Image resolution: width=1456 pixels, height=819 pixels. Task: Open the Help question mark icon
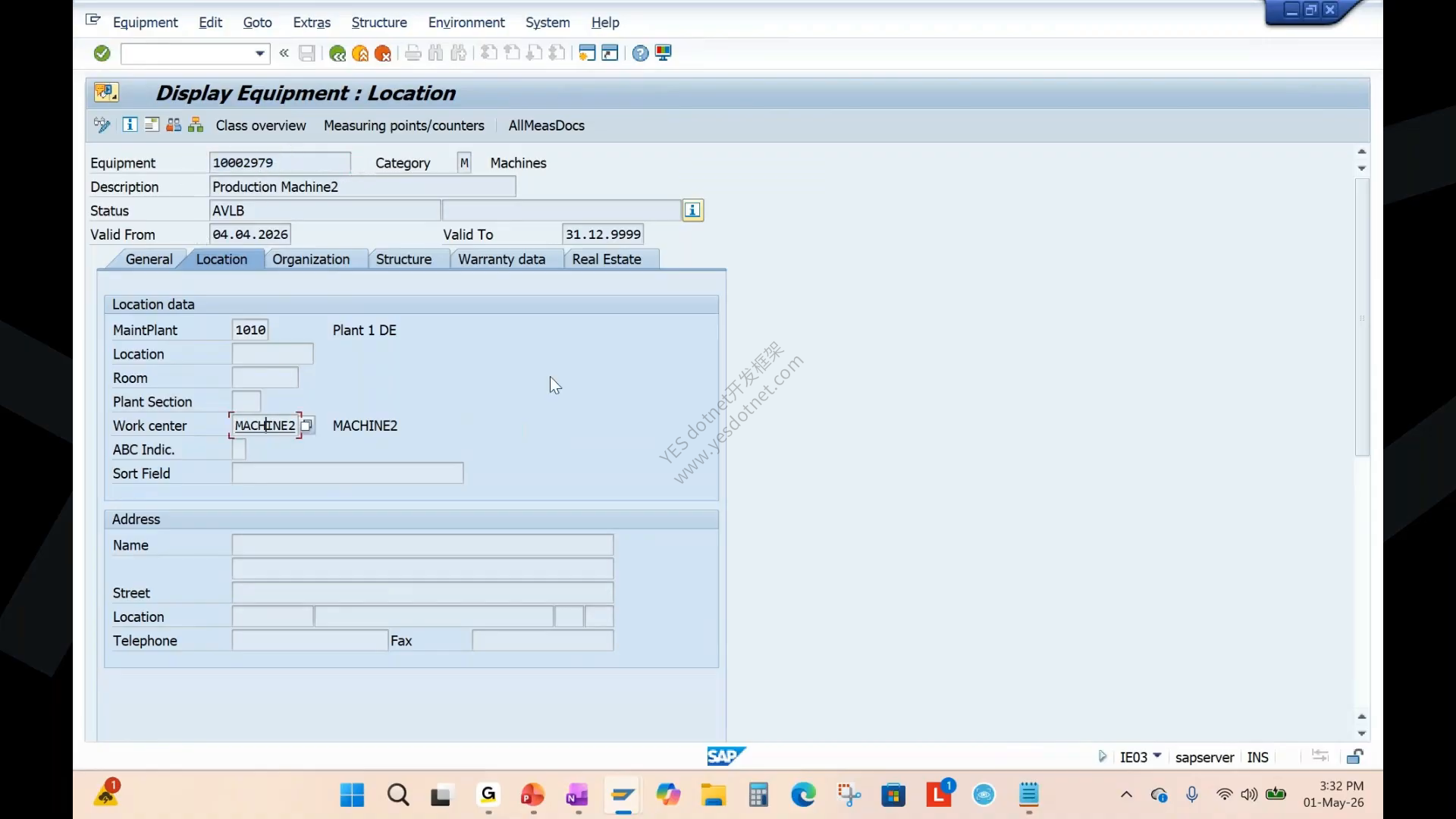click(640, 53)
